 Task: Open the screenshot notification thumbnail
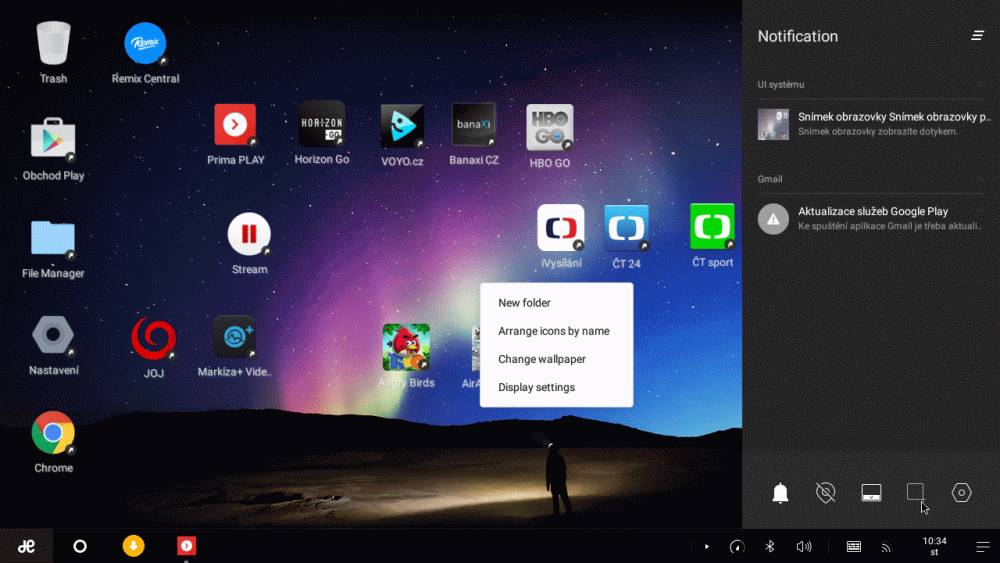tap(773, 124)
